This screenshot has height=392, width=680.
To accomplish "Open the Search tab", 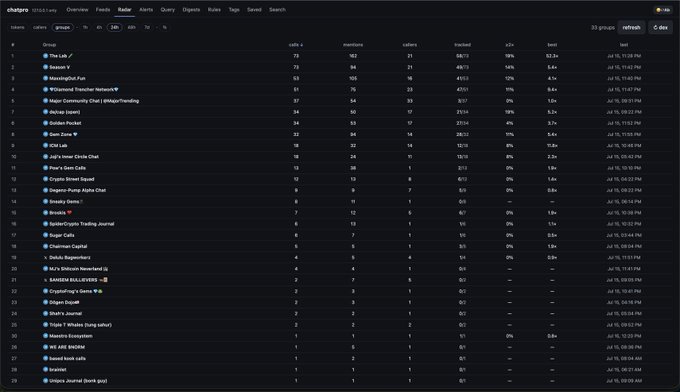I will (x=277, y=10).
